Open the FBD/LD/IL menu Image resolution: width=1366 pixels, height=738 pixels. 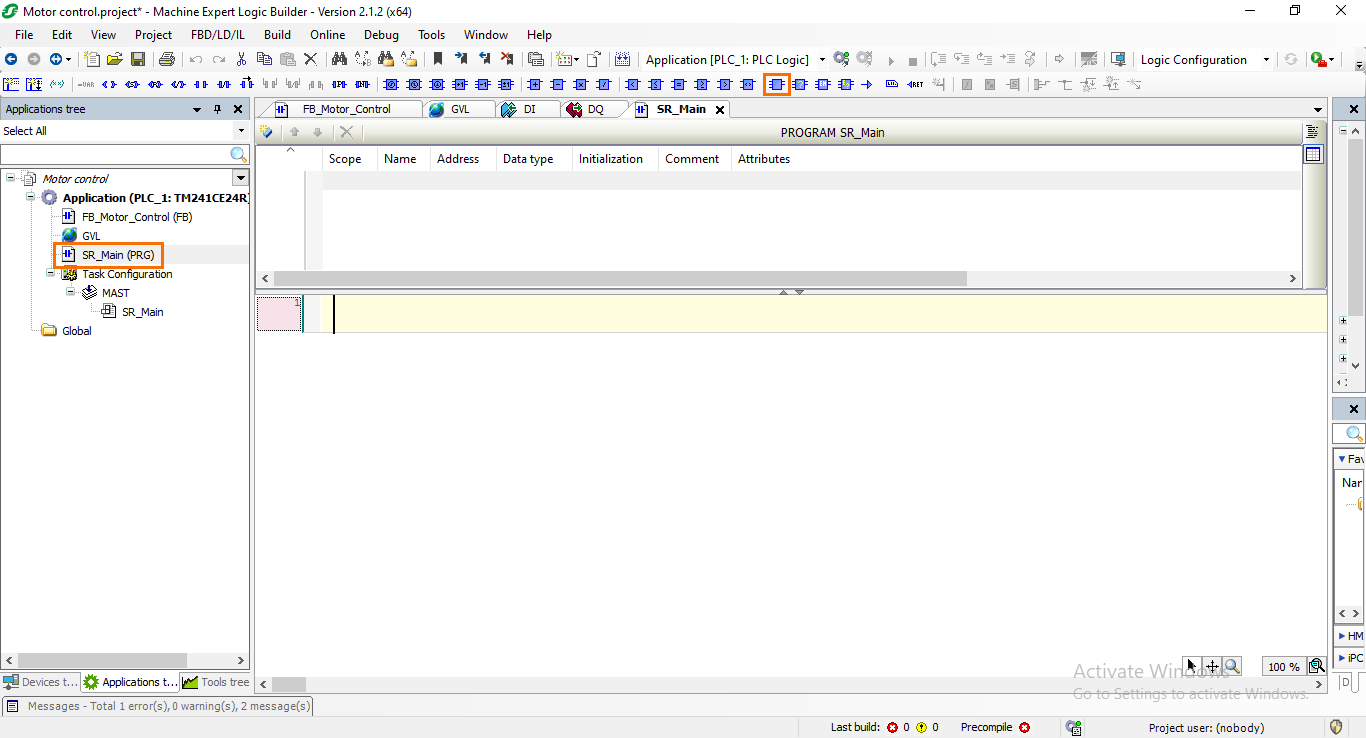pyautogui.click(x=217, y=34)
